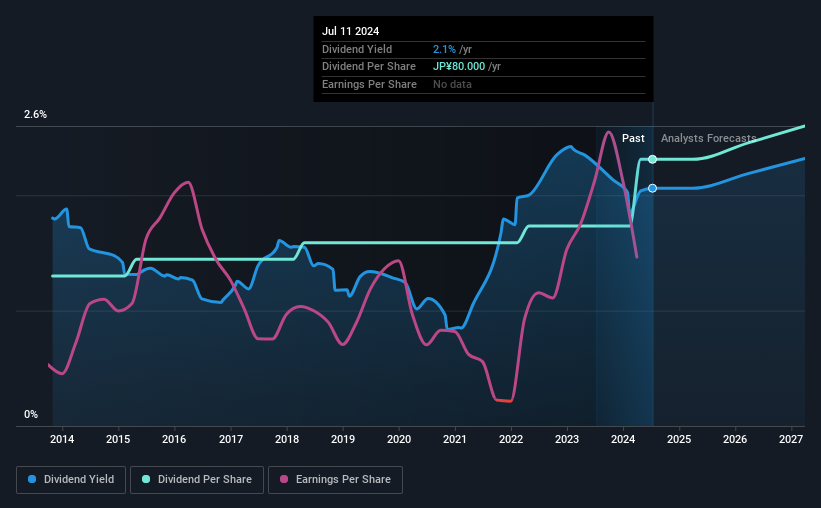Viewport: 821px width, 508px height.
Task: Click the 2018 x-axis label
Action: (x=286, y=439)
